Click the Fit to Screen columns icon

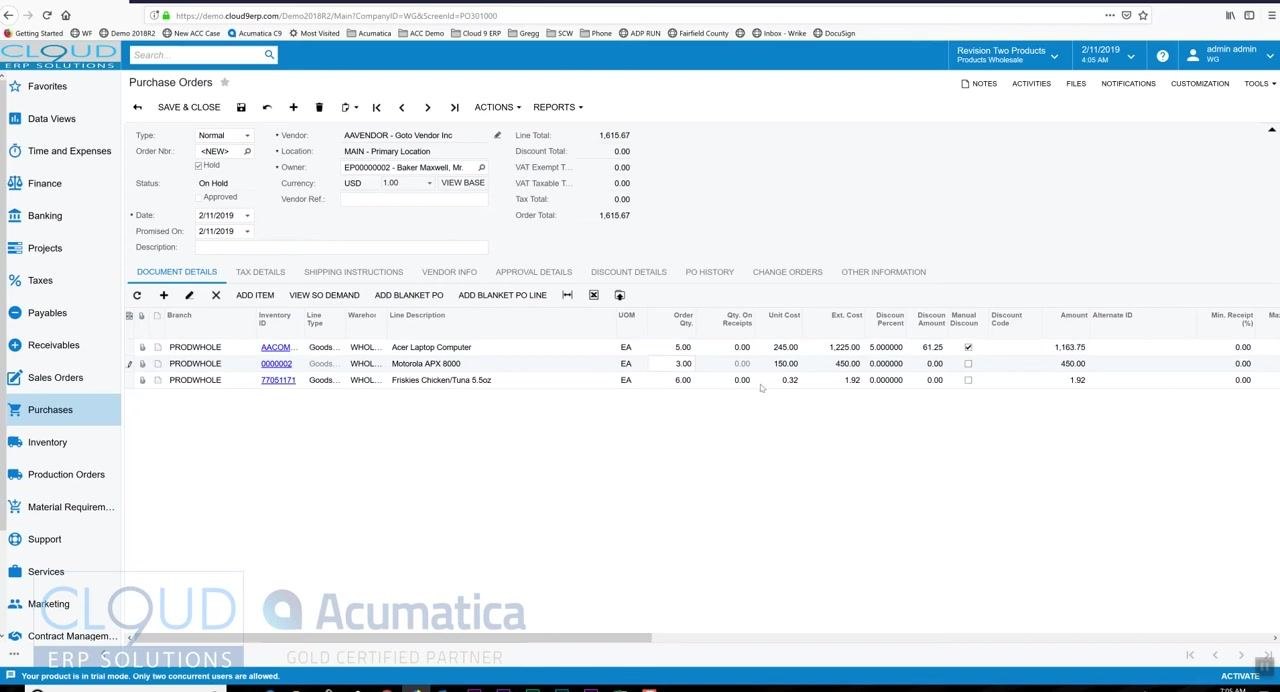[567, 295]
